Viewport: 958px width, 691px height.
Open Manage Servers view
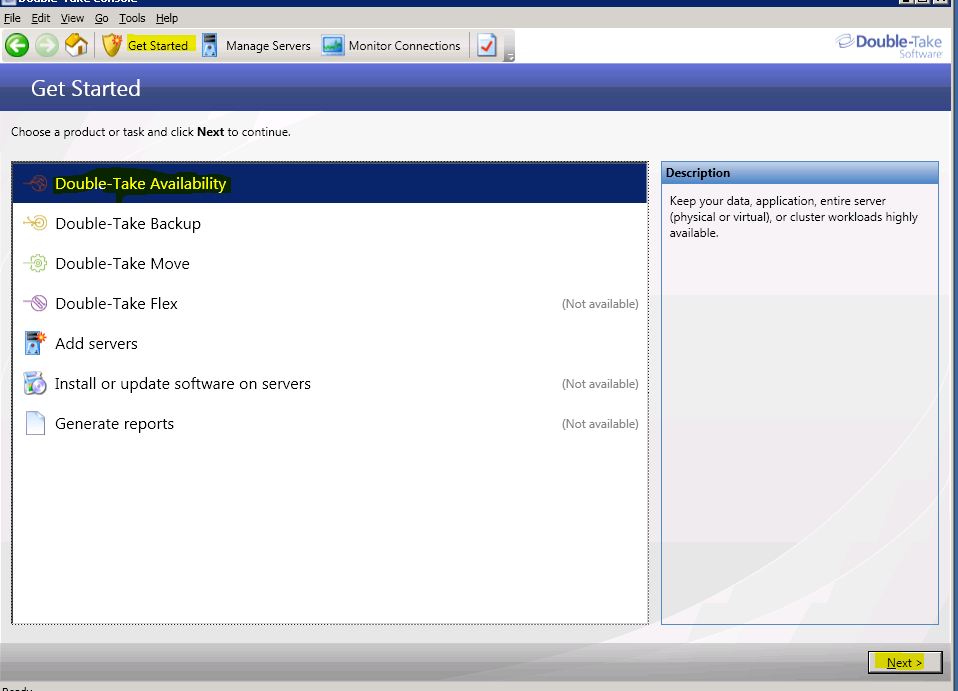click(268, 46)
